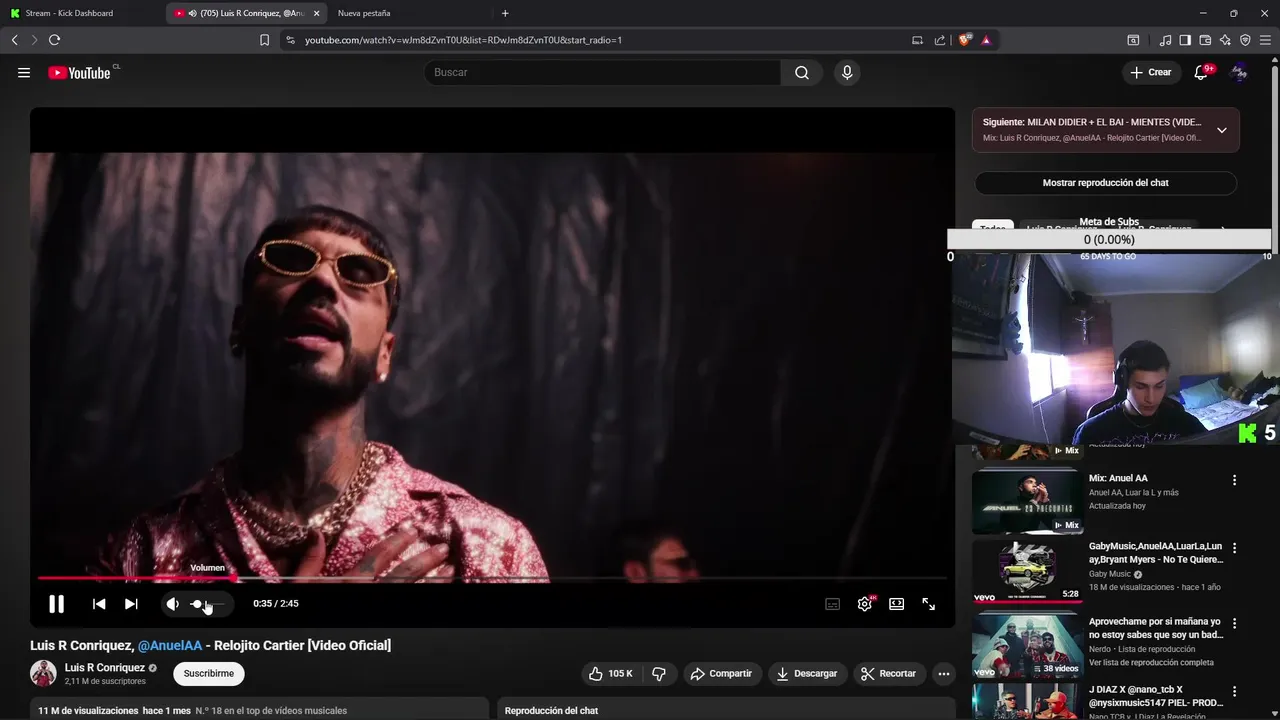
Task: Open the tab search icon in toolbar
Action: 1133,40
